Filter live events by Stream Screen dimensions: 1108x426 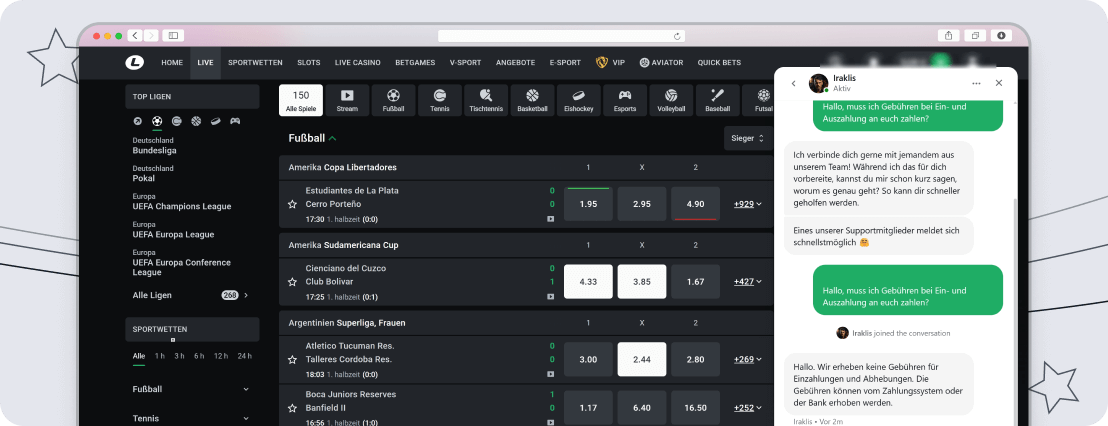coord(347,100)
